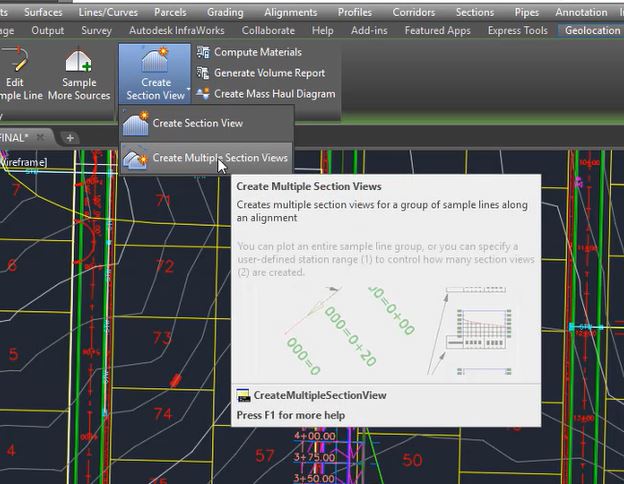The image size is (624, 484).
Task: Click the Sample More Sources icon
Action: click(x=79, y=60)
